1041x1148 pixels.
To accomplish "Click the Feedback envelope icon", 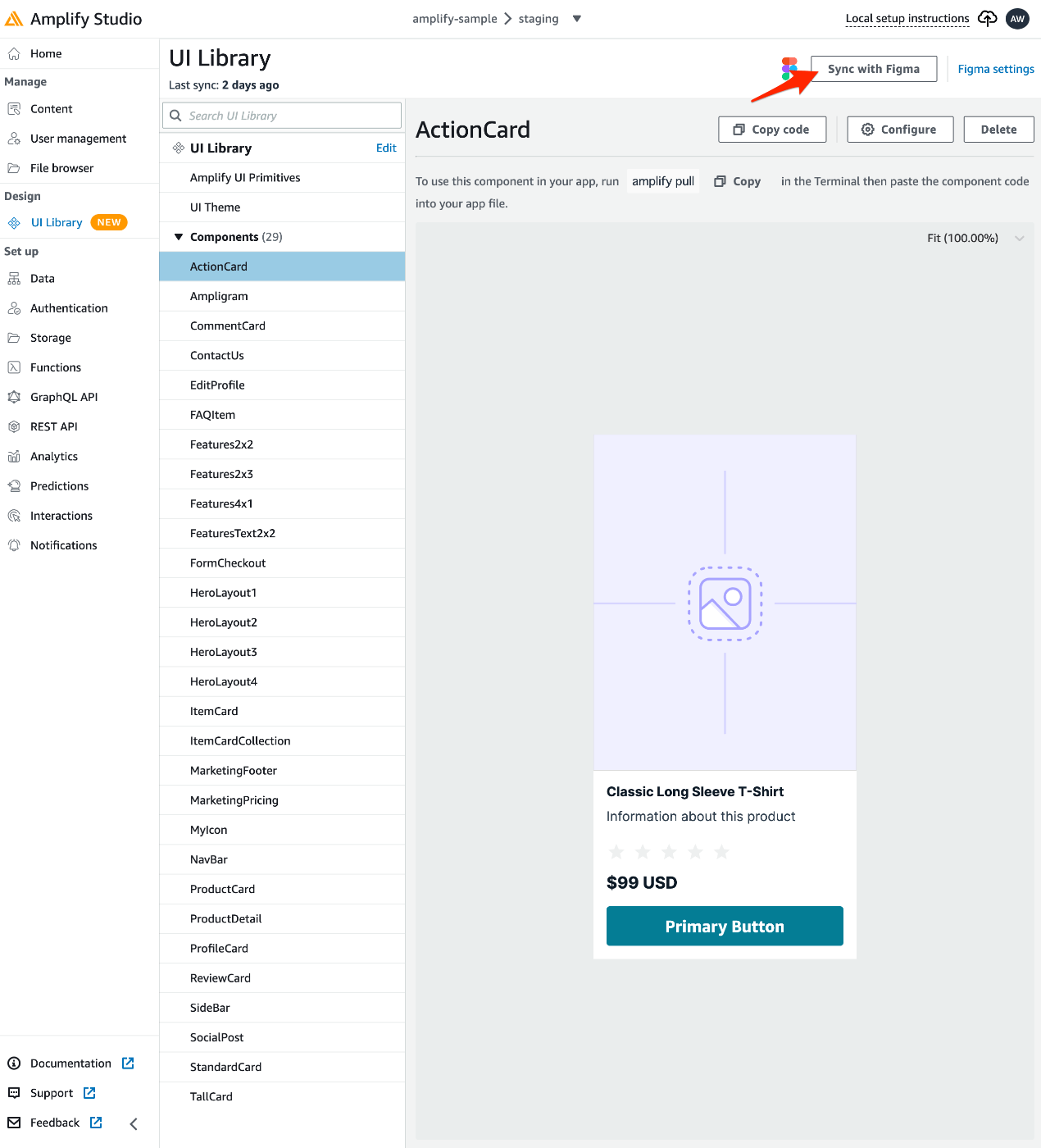I will coord(14,1123).
